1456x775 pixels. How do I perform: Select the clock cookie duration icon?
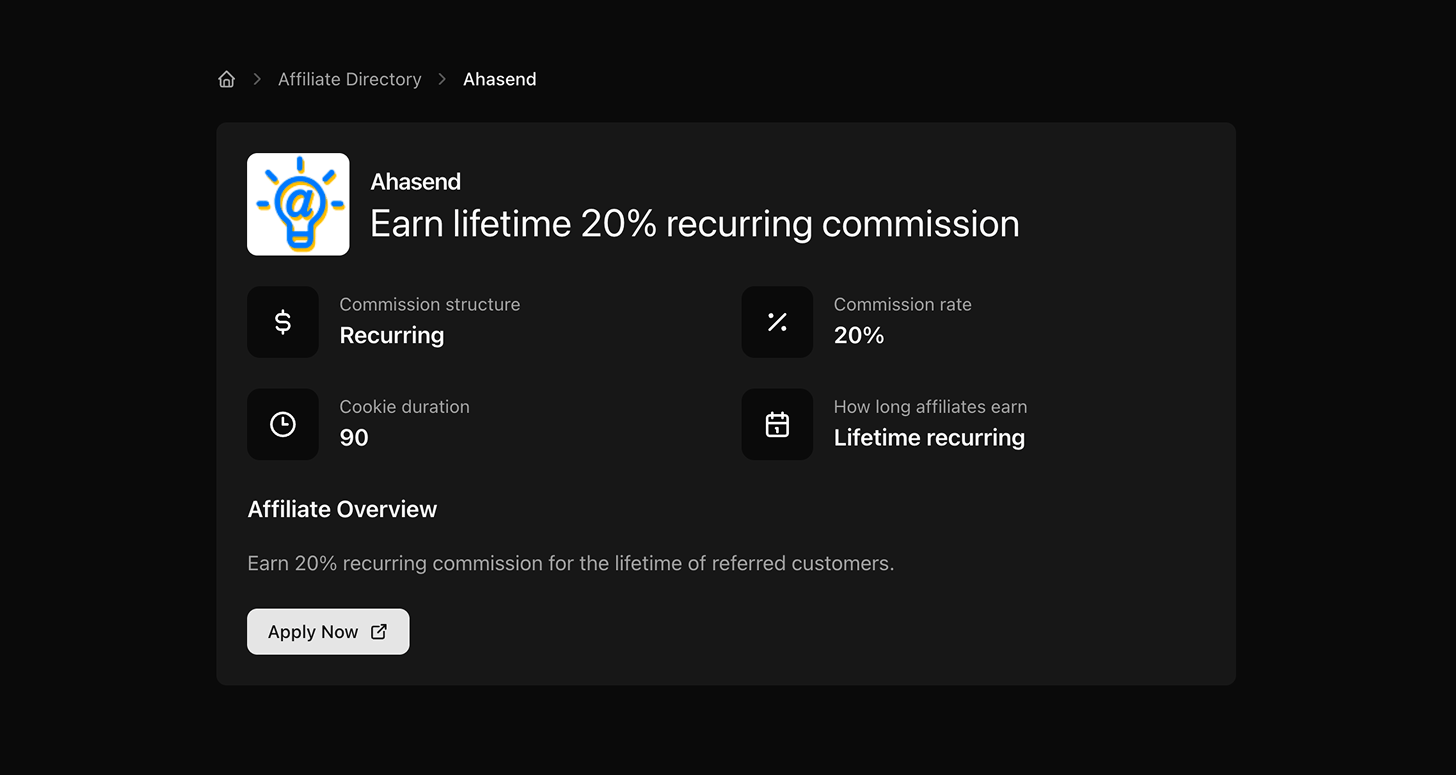coord(283,424)
